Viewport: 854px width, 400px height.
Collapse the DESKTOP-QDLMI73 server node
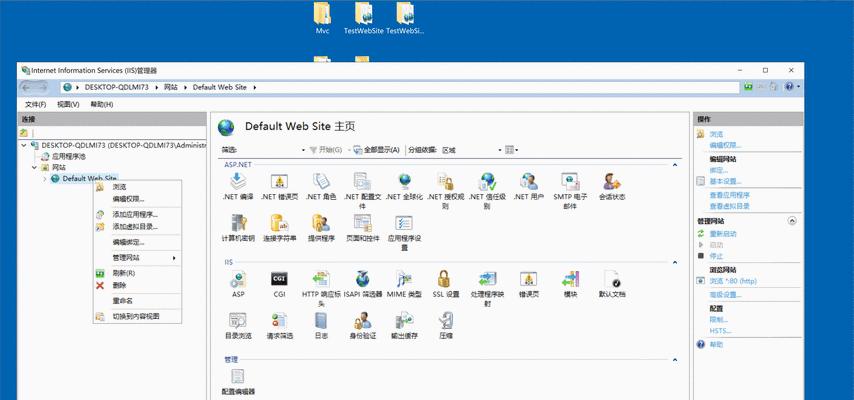(24, 146)
